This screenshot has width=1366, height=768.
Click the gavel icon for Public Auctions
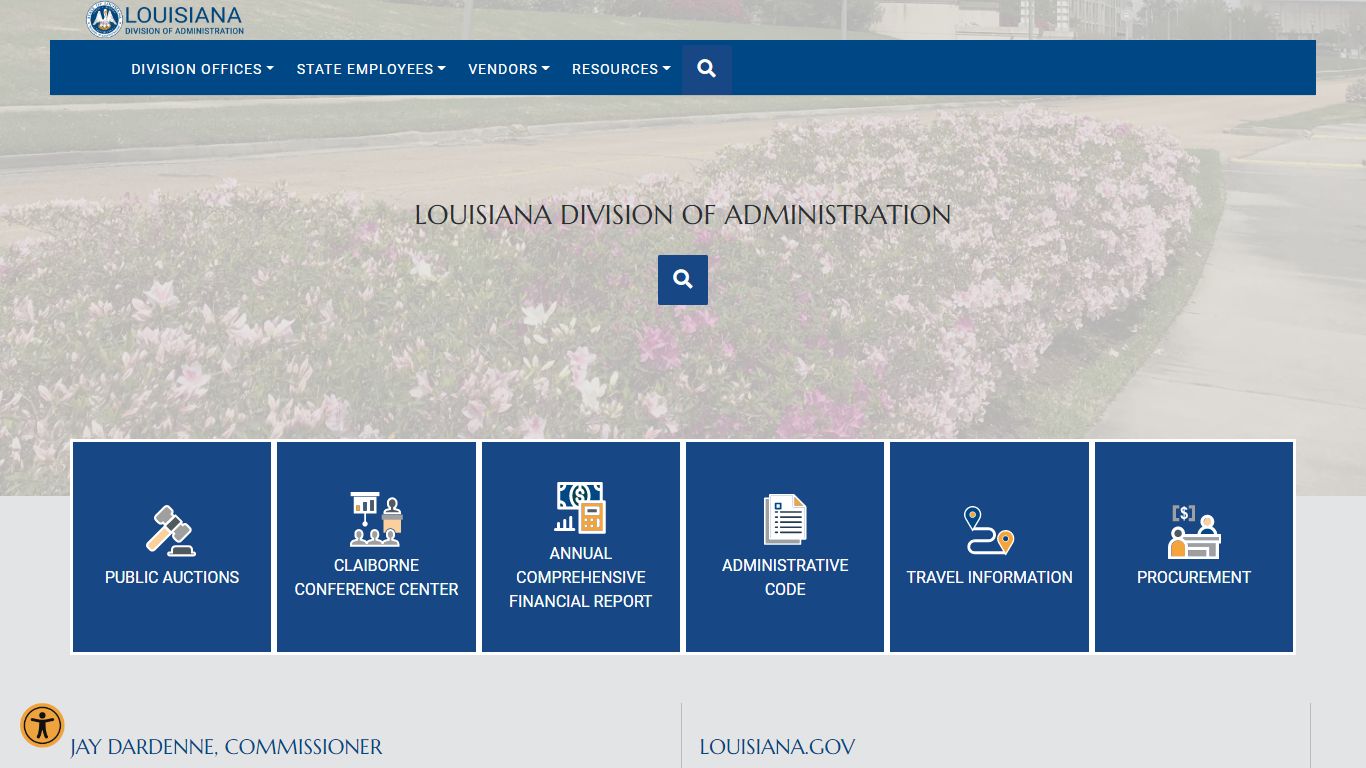point(171,530)
